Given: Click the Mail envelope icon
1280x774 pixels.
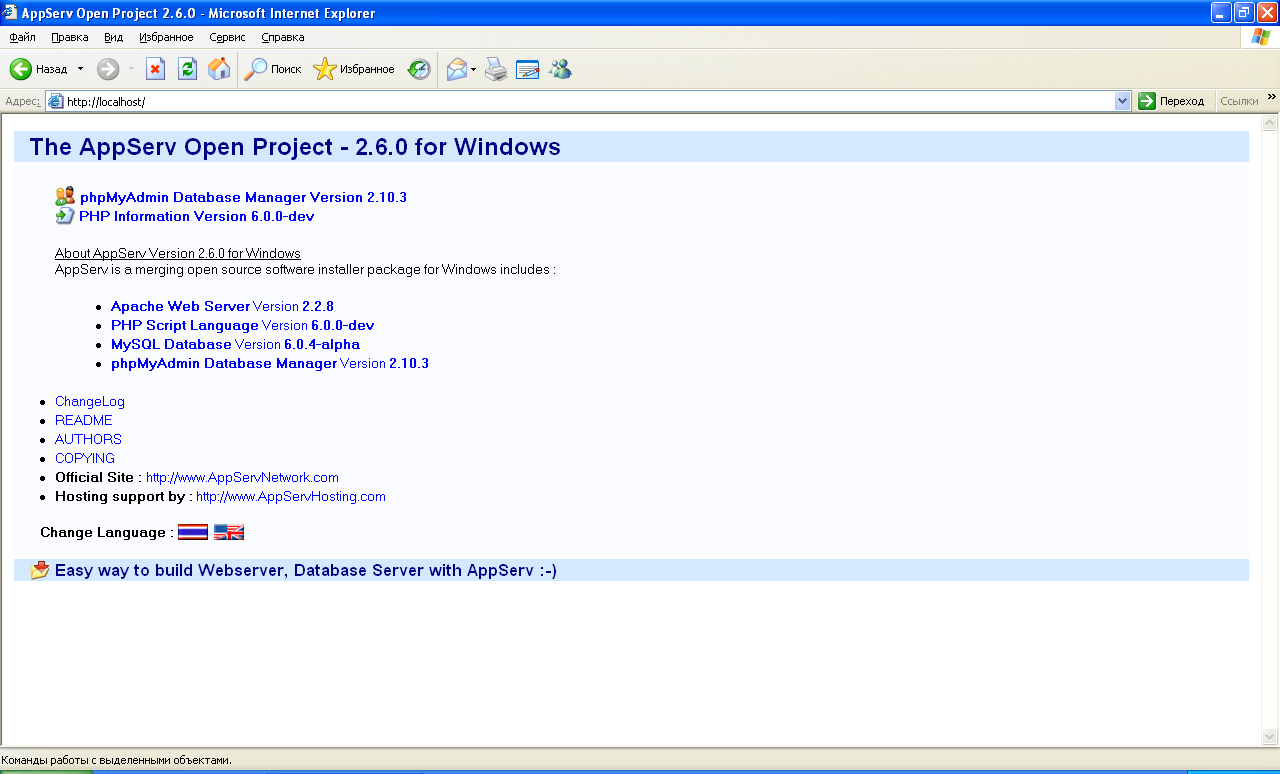Looking at the screenshot, I should [x=457, y=69].
